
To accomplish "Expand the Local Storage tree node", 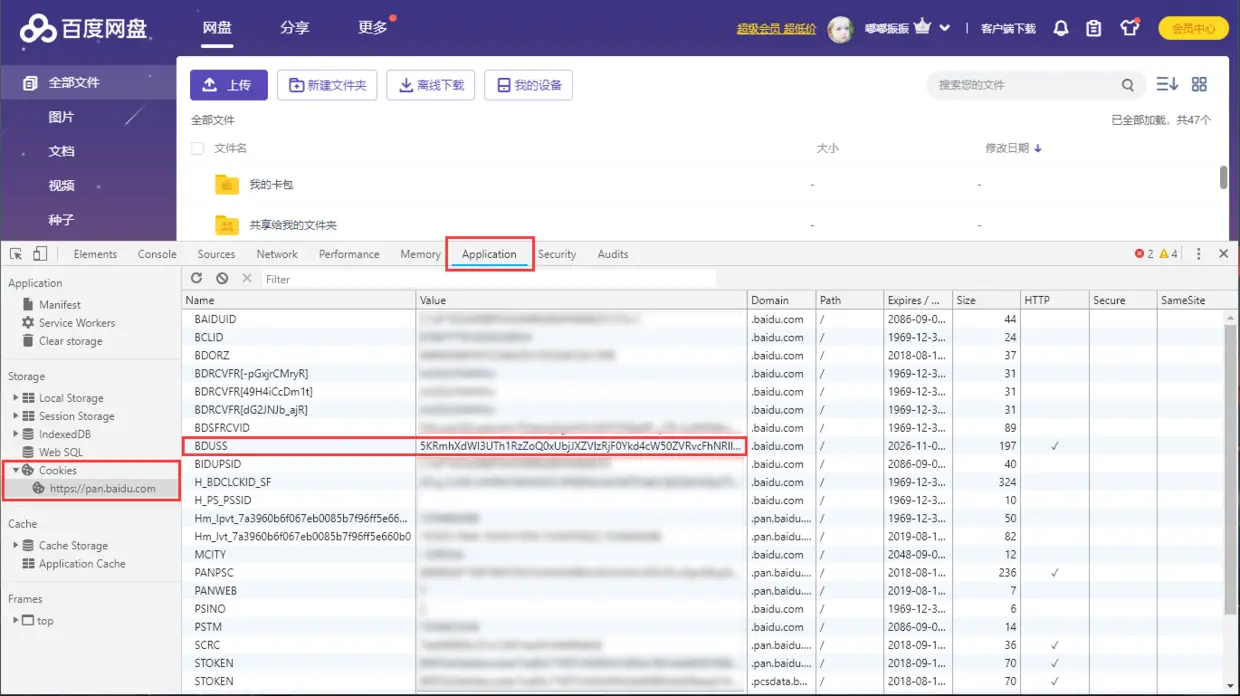I will (x=15, y=398).
